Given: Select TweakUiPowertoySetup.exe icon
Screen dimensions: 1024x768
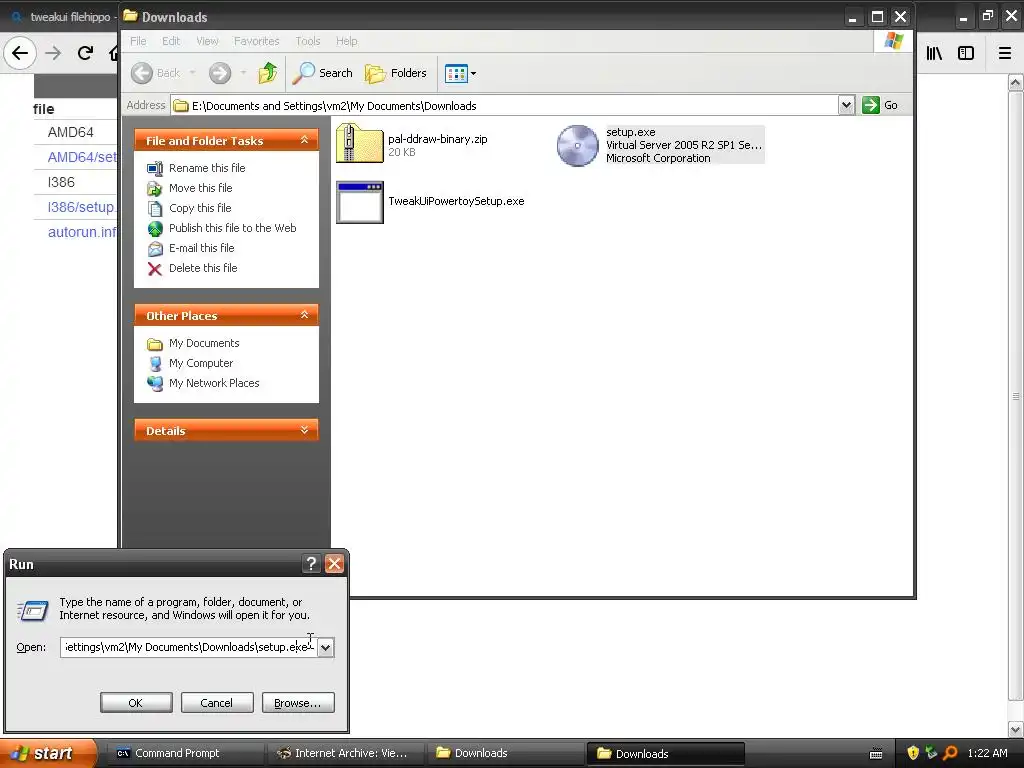Looking at the screenshot, I should pos(360,202).
